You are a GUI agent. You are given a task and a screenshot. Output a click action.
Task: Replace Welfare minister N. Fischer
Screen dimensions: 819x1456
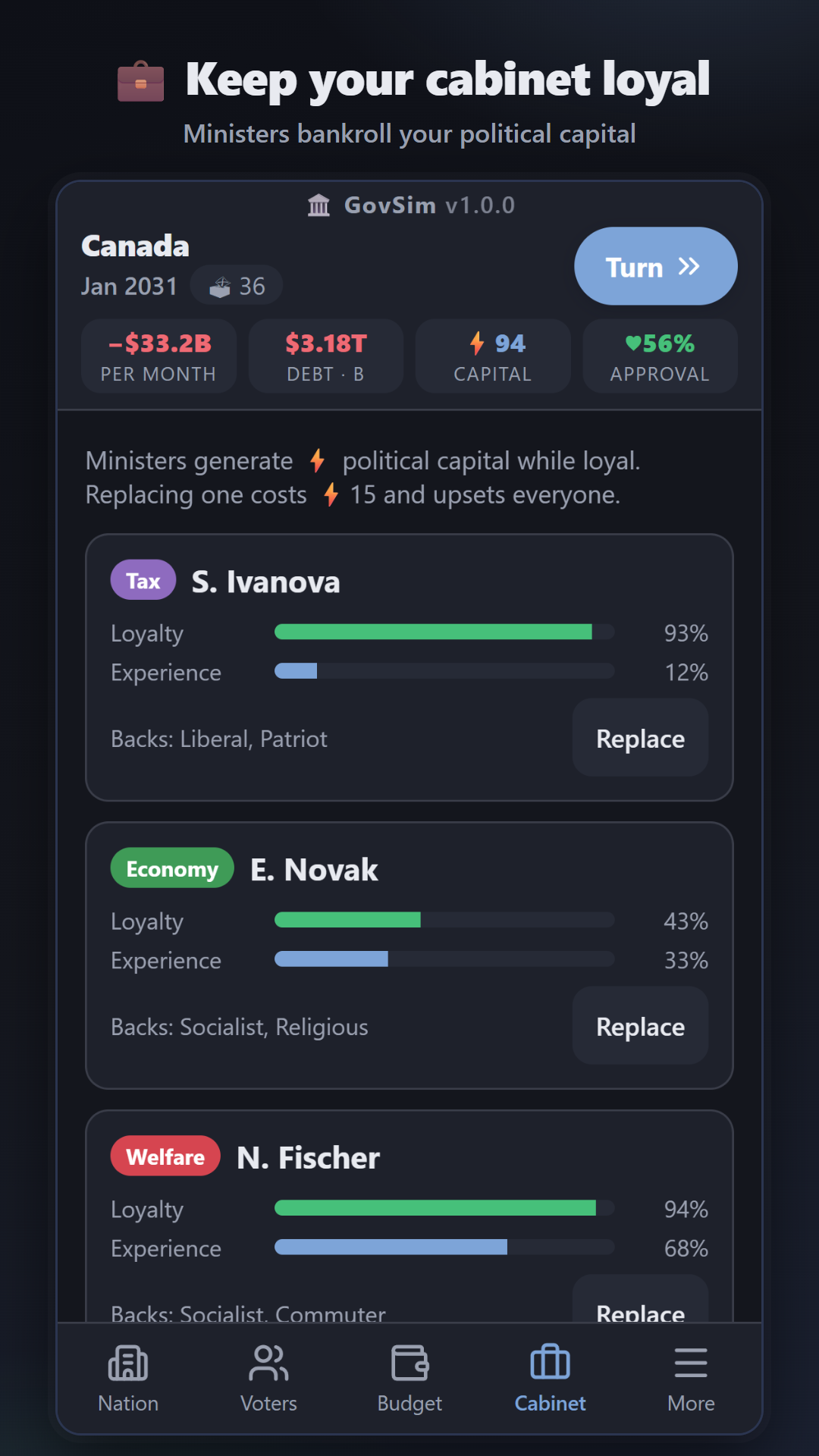point(641,1301)
